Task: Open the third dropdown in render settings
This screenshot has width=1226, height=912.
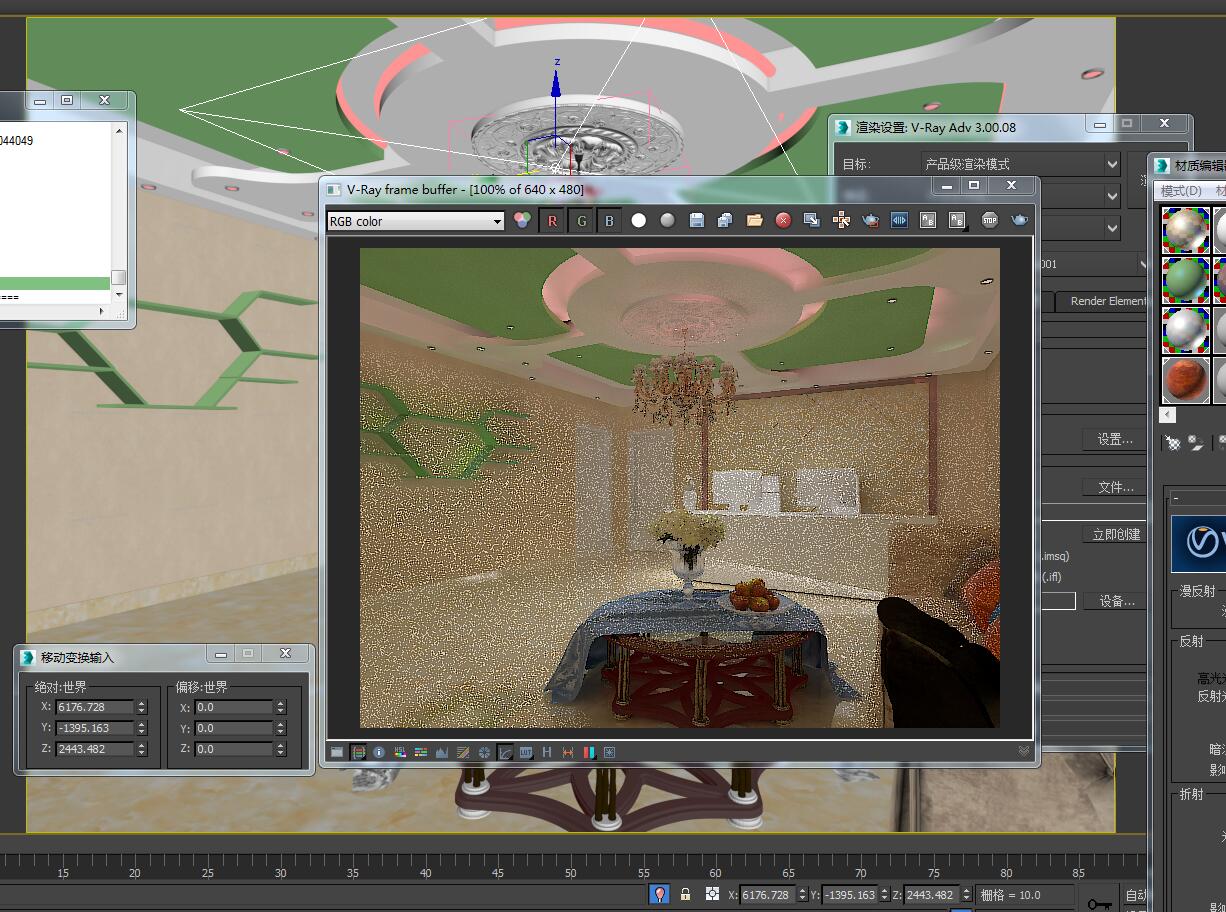Action: [1080, 228]
